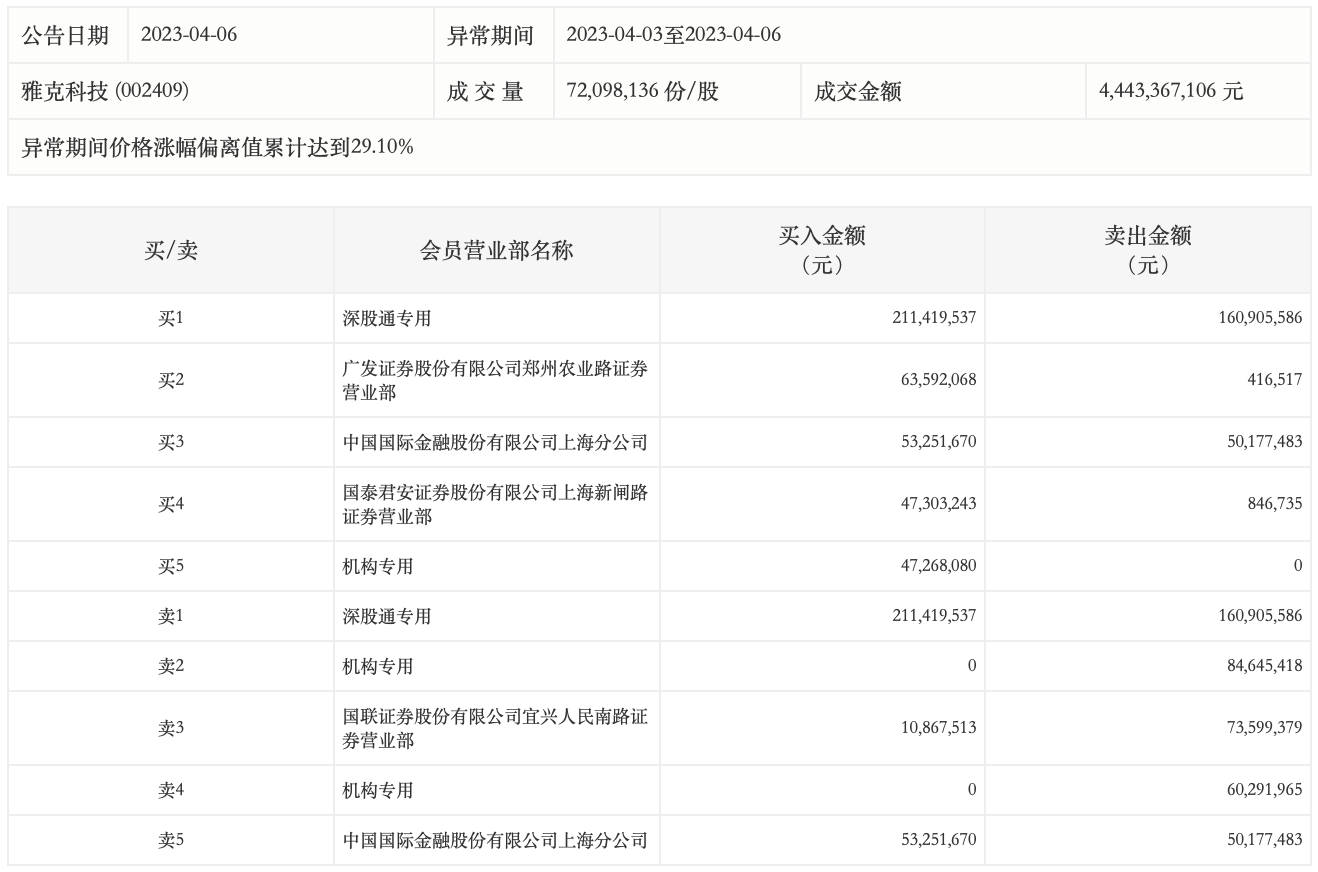Select 机构专用 in the 卖2 row
The image size is (1318, 872).
point(378,666)
